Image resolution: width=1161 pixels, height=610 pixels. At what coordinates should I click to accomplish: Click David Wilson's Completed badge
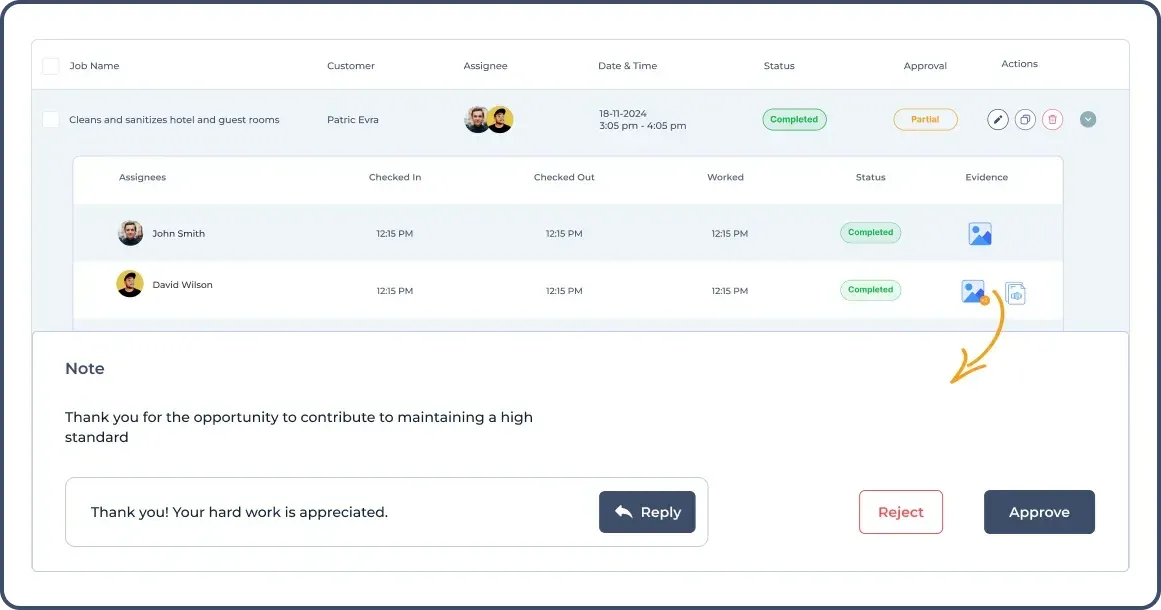[870, 289]
